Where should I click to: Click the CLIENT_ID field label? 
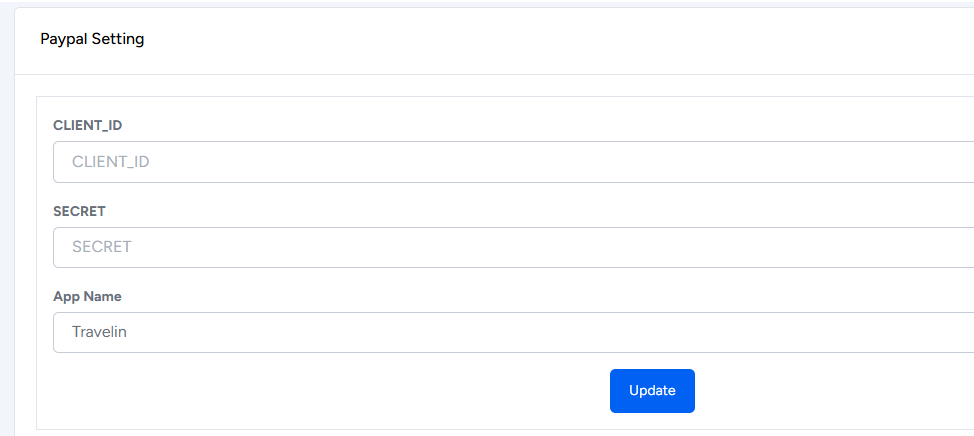(88, 125)
